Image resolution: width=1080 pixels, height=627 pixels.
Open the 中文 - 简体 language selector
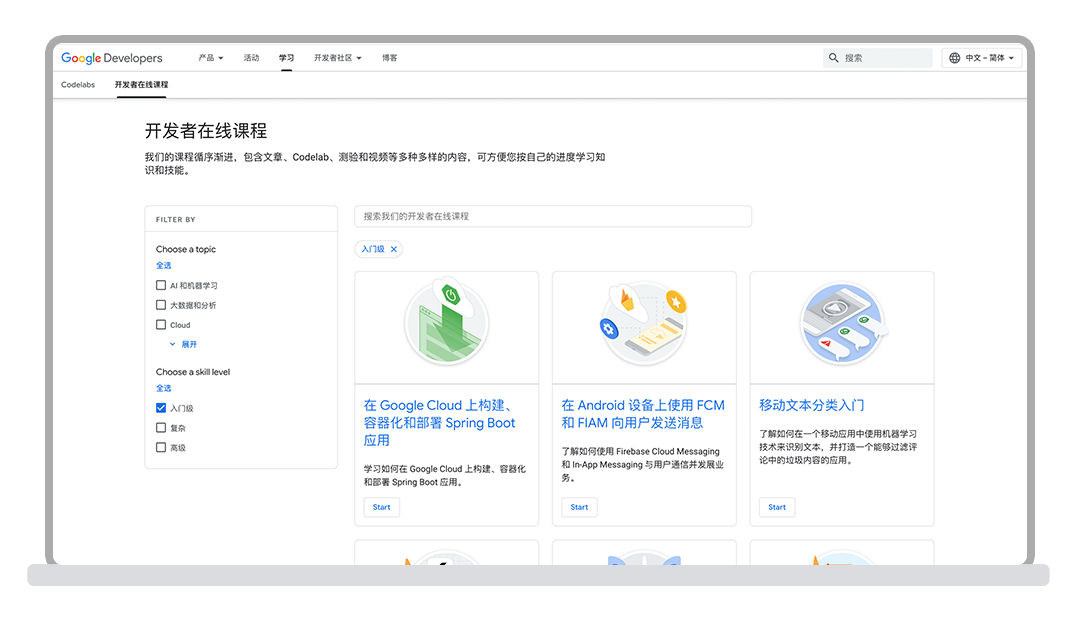982,58
